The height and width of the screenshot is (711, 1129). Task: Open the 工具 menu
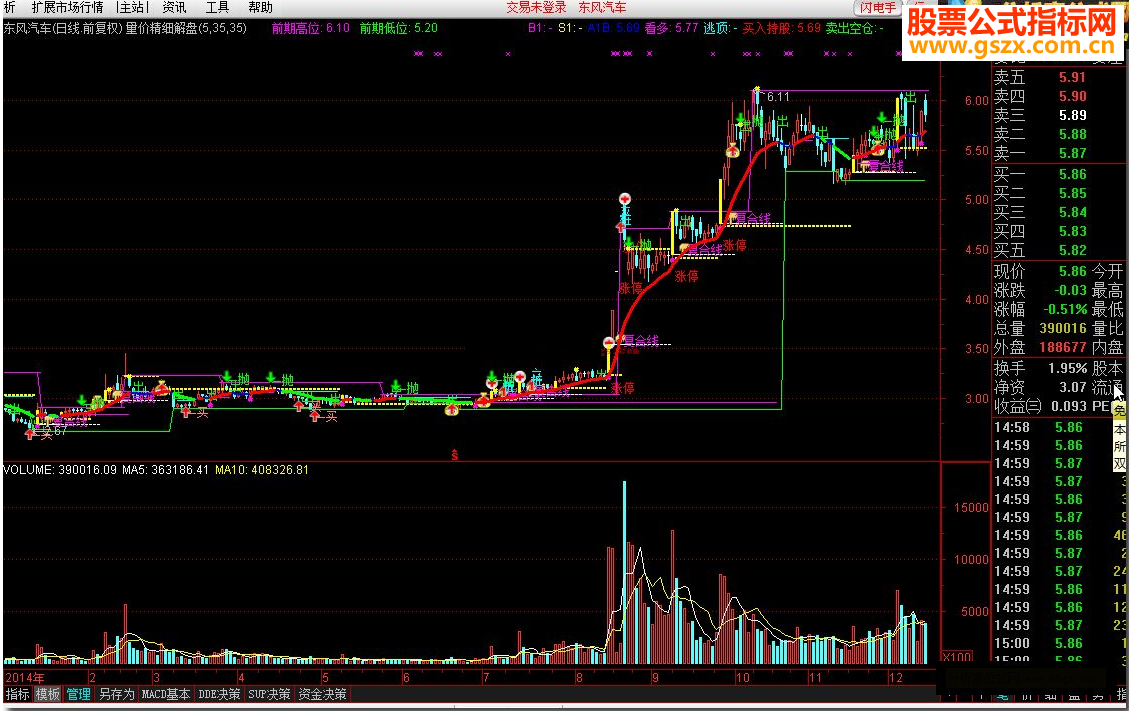point(217,8)
